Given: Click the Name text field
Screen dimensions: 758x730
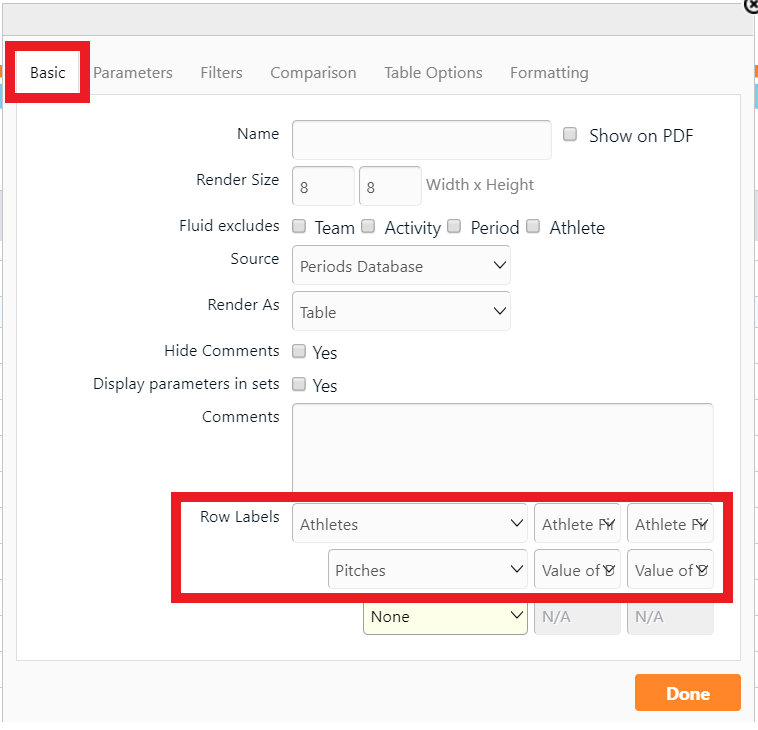Looking at the screenshot, I should tap(421, 140).
